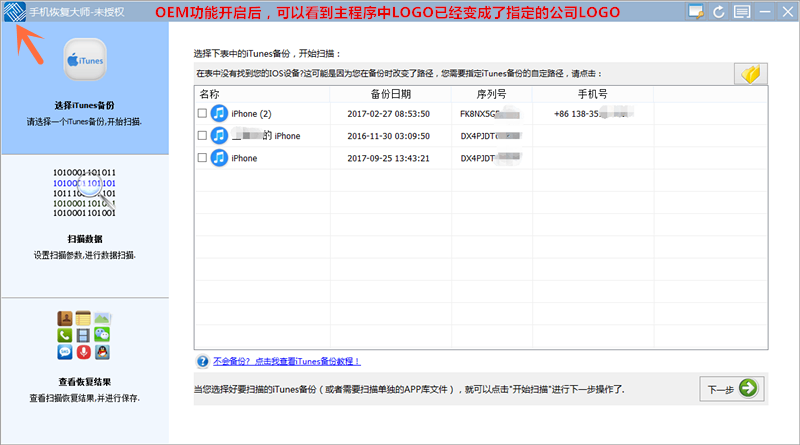The width and height of the screenshot is (800, 445).
Task: Click the 下一步 next button
Action: [x=732, y=389]
